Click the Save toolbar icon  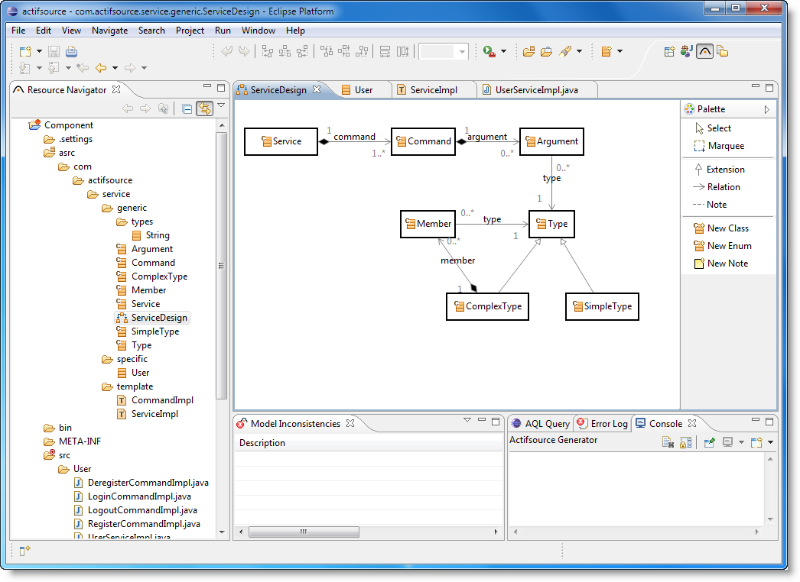pyautogui.click(x=56, y=51)
